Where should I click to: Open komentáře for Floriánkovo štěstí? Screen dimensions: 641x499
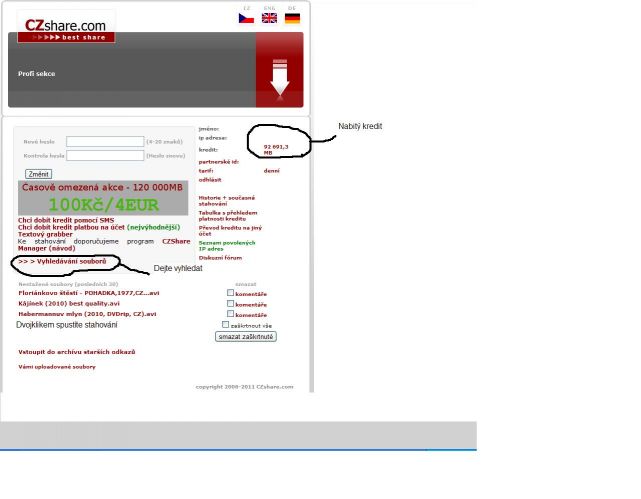point(251,294)
